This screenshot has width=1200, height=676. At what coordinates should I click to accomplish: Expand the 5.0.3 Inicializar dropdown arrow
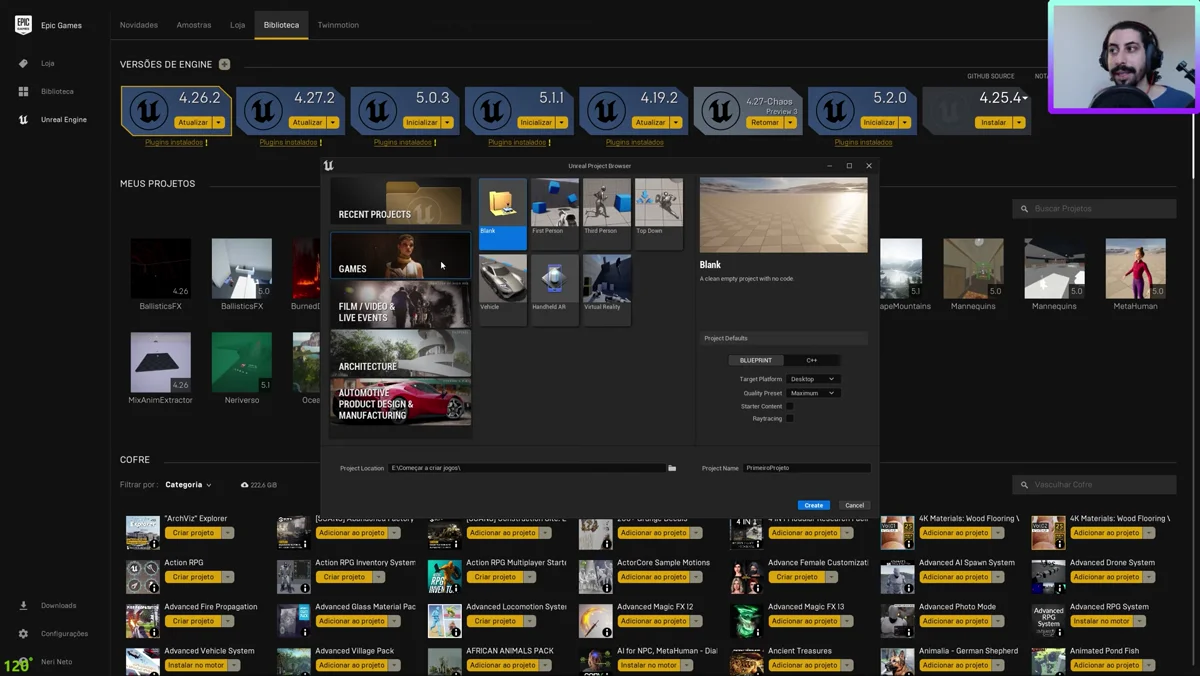point(447,123)
